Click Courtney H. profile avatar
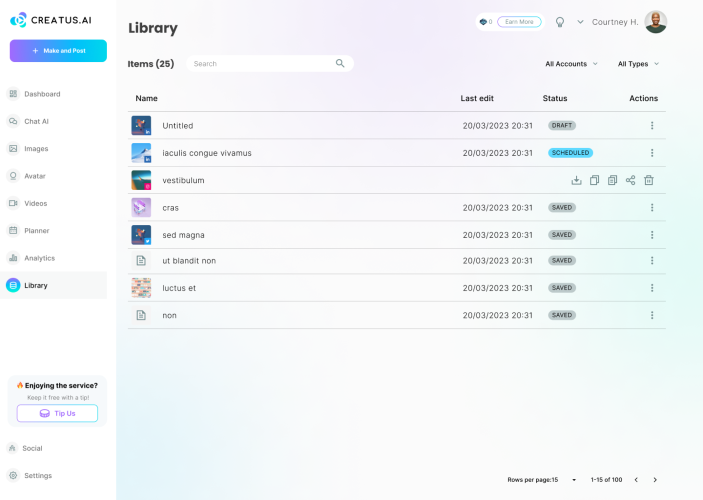The image size is (703, 500). coord(655,22)
